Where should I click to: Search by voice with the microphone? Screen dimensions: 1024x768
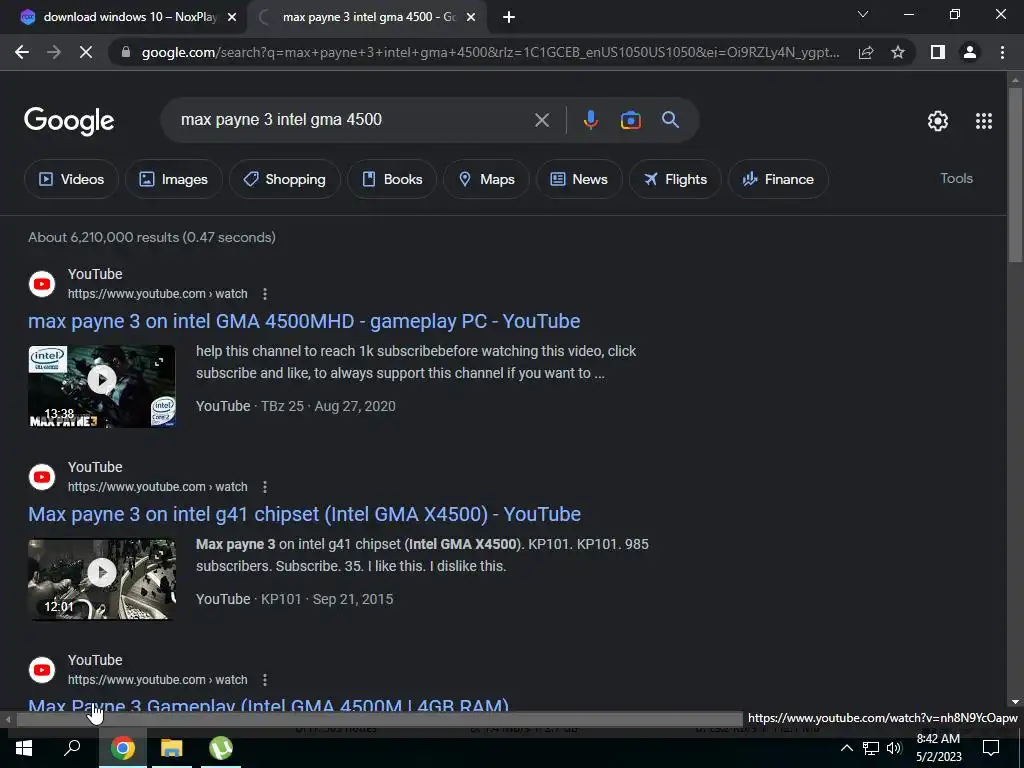coord(590,120)
